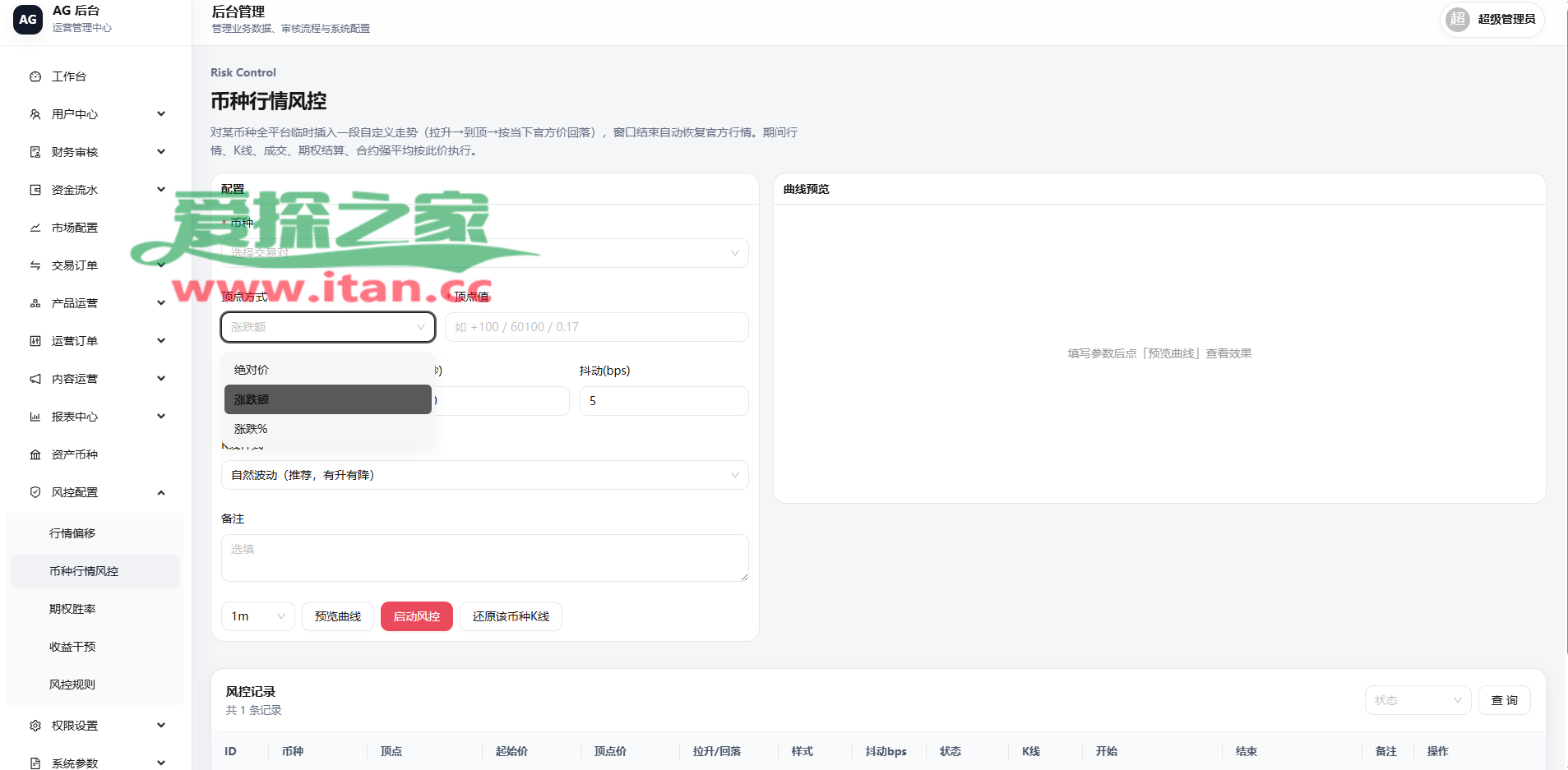This screenshot has width=1568, height=770.
Task: Click the 预览曲线 button
Action: click(x=338, y=616)
